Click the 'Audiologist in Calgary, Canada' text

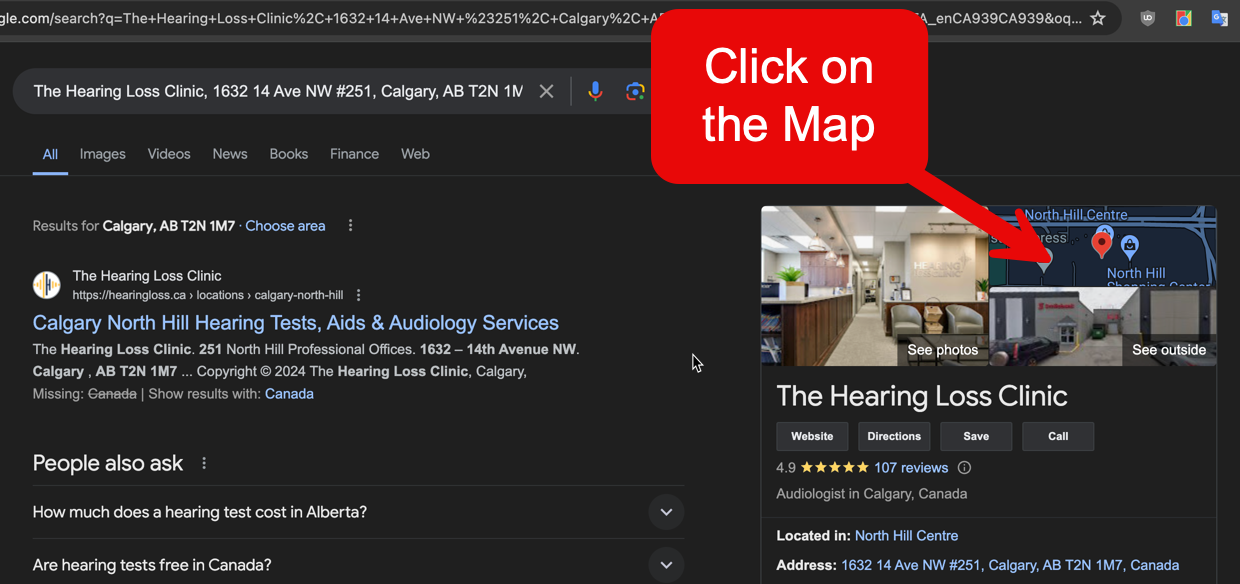(872, 494)
